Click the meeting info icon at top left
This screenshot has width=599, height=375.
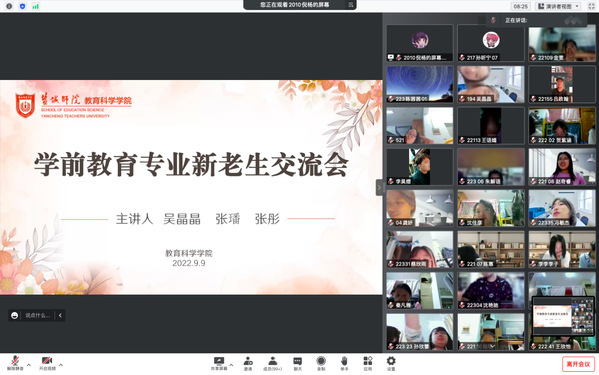click(x=9, y=6)
